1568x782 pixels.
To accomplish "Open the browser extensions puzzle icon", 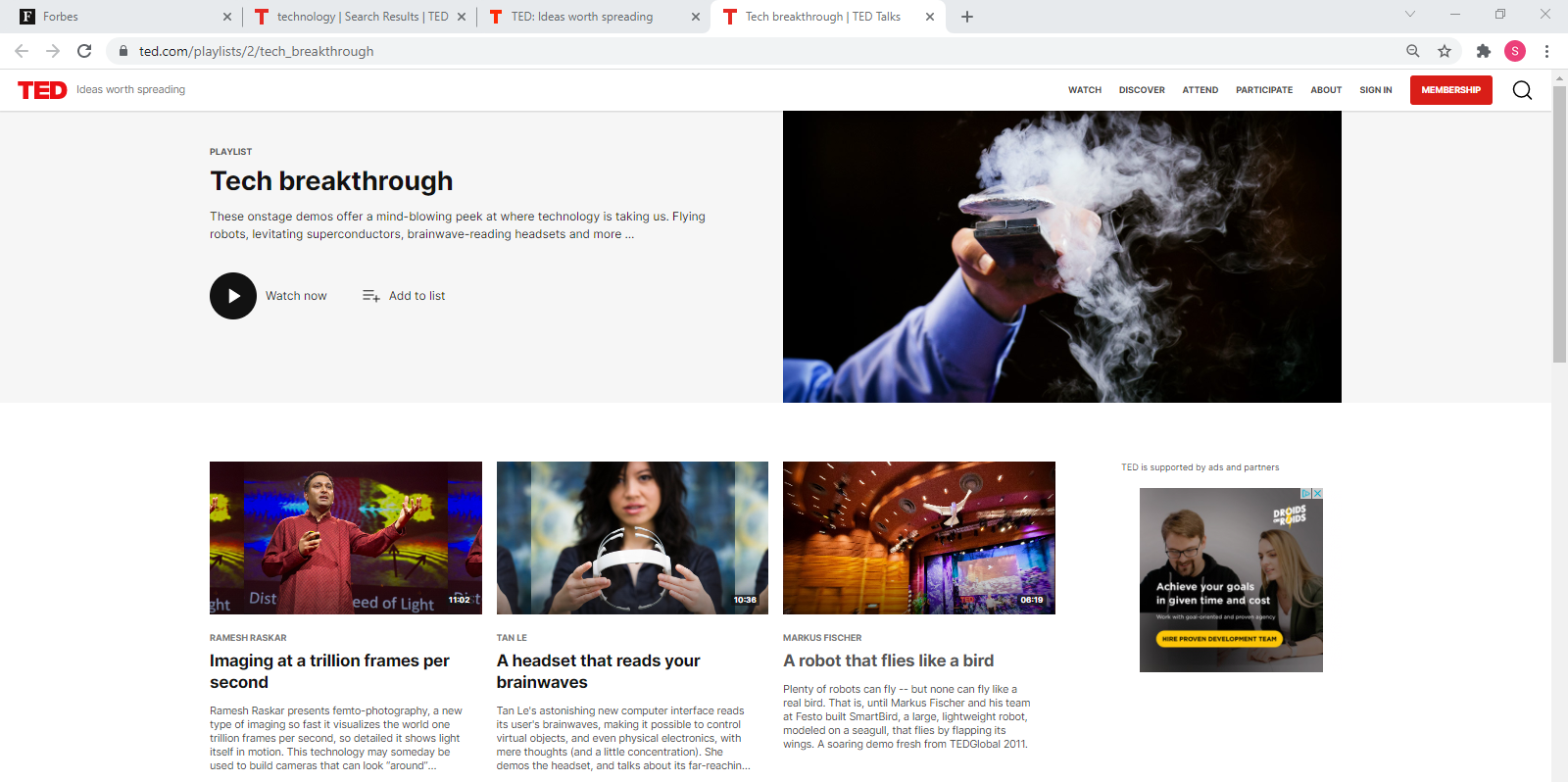I will [x=1484, y=51].
